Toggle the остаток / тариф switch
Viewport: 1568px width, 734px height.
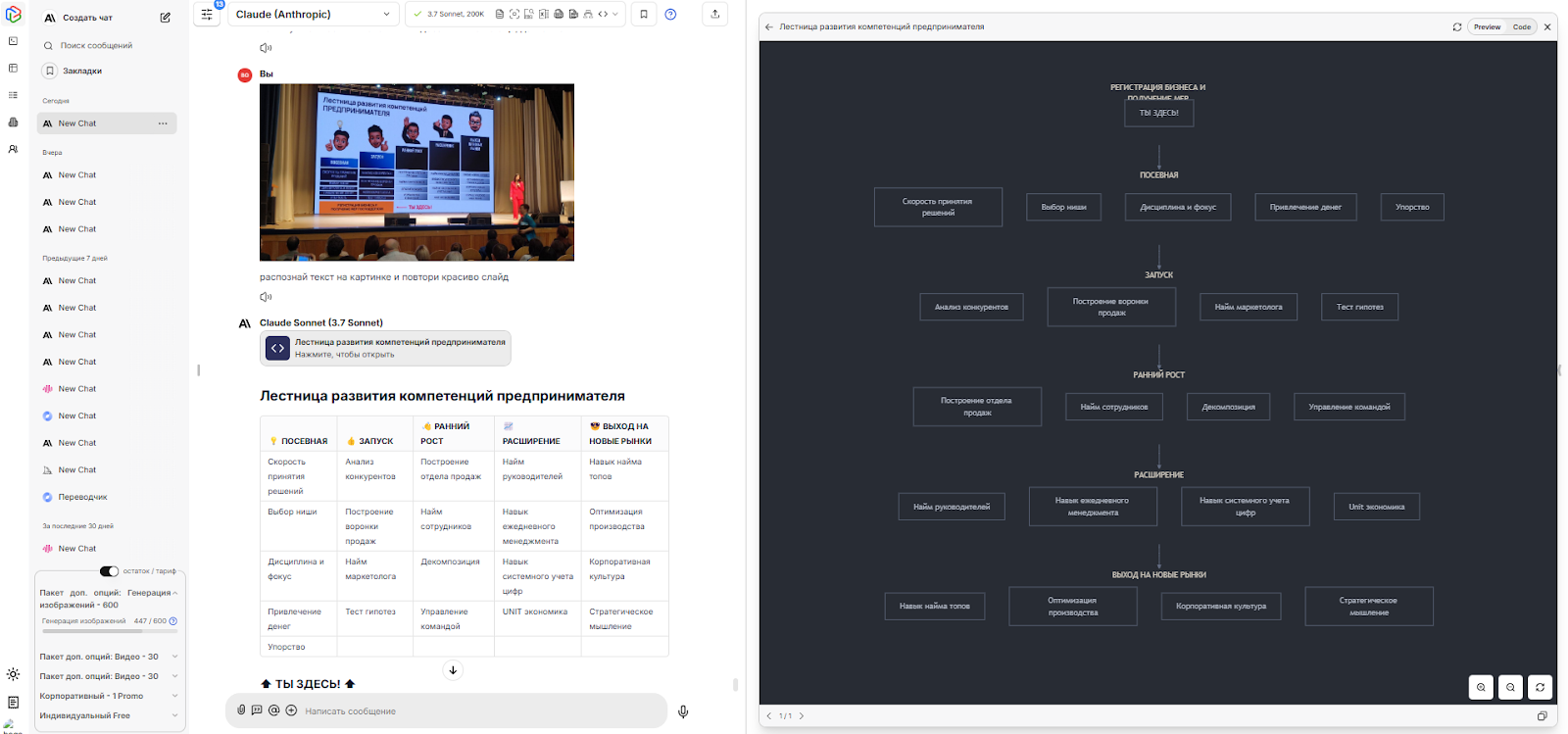coord(109,571)
